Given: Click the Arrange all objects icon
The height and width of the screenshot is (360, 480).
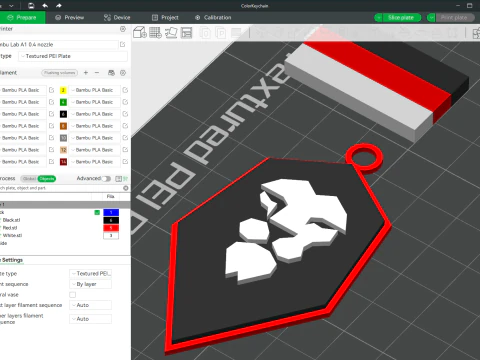Looking at the screenshot, I should click(x=186, y=33).
